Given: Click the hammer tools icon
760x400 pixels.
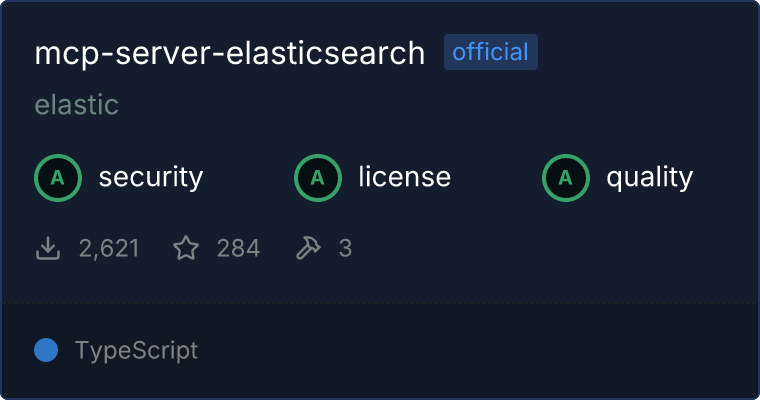Looking at the screenshot, I should pyautogui.click(x=308, y=248).
